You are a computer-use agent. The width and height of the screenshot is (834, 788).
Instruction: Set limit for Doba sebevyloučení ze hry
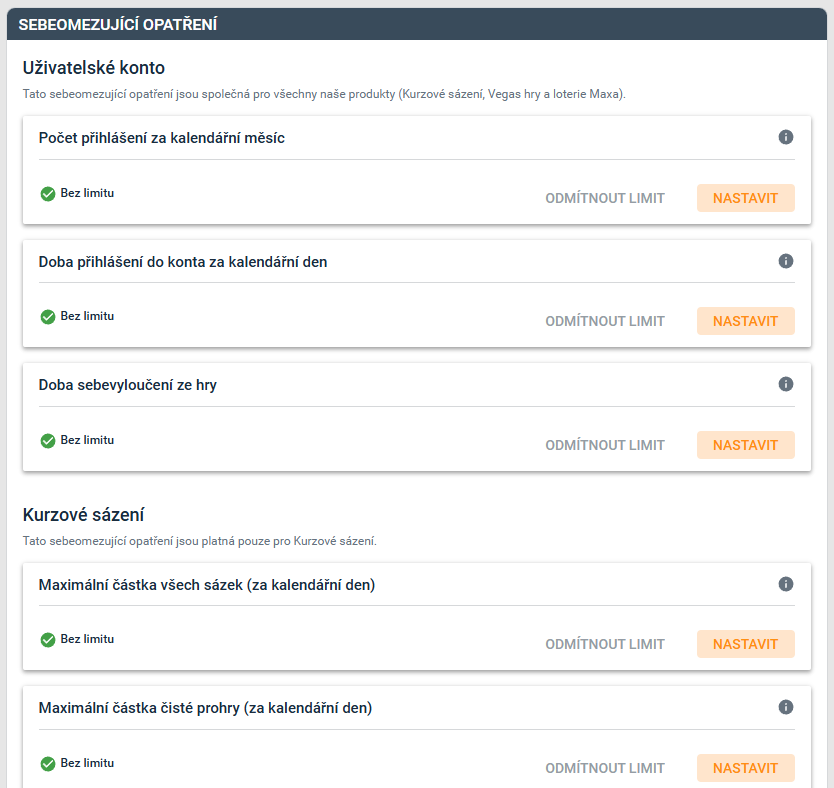(x=745, y=445)
